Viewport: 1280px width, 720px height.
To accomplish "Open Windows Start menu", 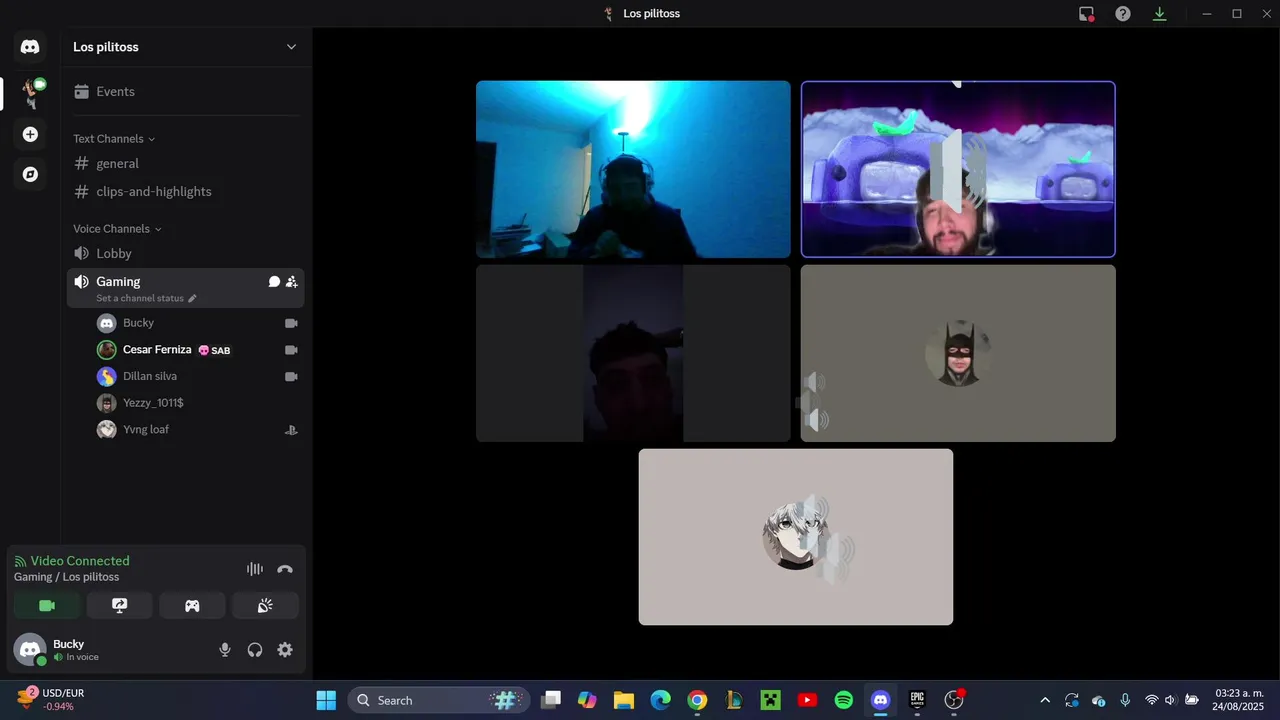I will click(x=326, y=700).
